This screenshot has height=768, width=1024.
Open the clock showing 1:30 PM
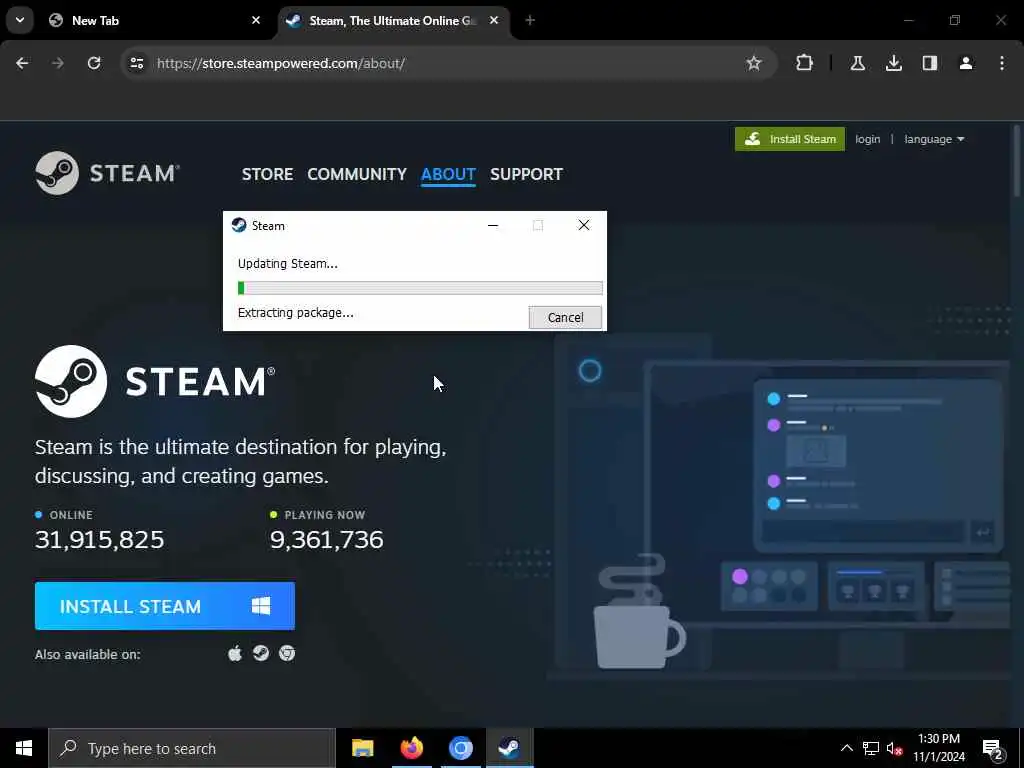click(938, 748)
